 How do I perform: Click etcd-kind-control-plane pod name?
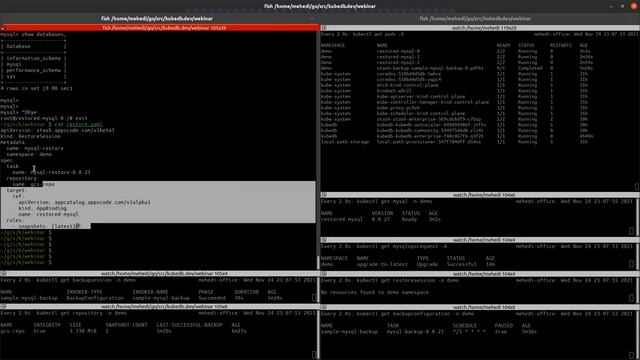[407, 85]
